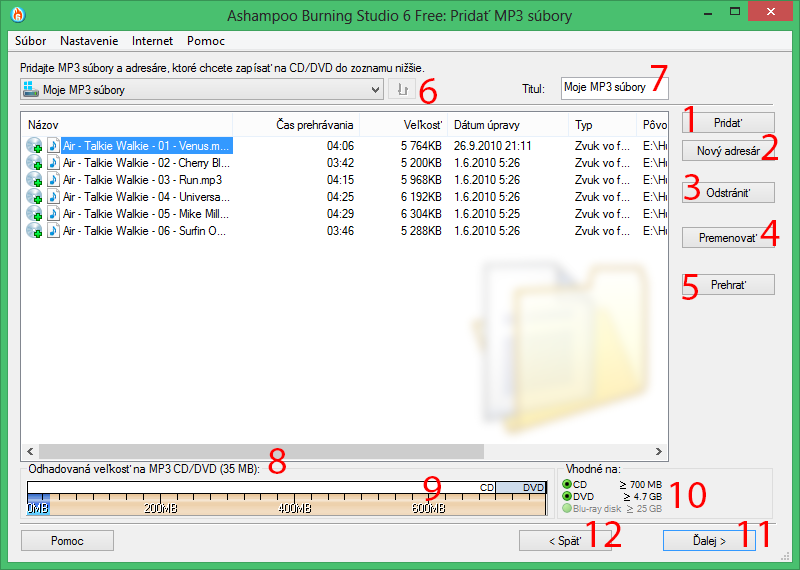800x570 pixels.
Task: Select the track 05 - Mike Mill...
Action: (x=146, y=214)
